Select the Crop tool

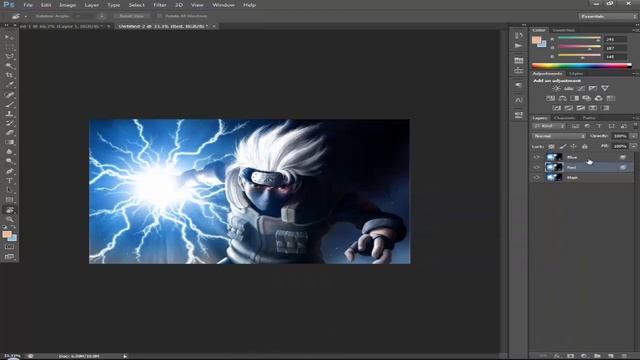tap(9, 75)
